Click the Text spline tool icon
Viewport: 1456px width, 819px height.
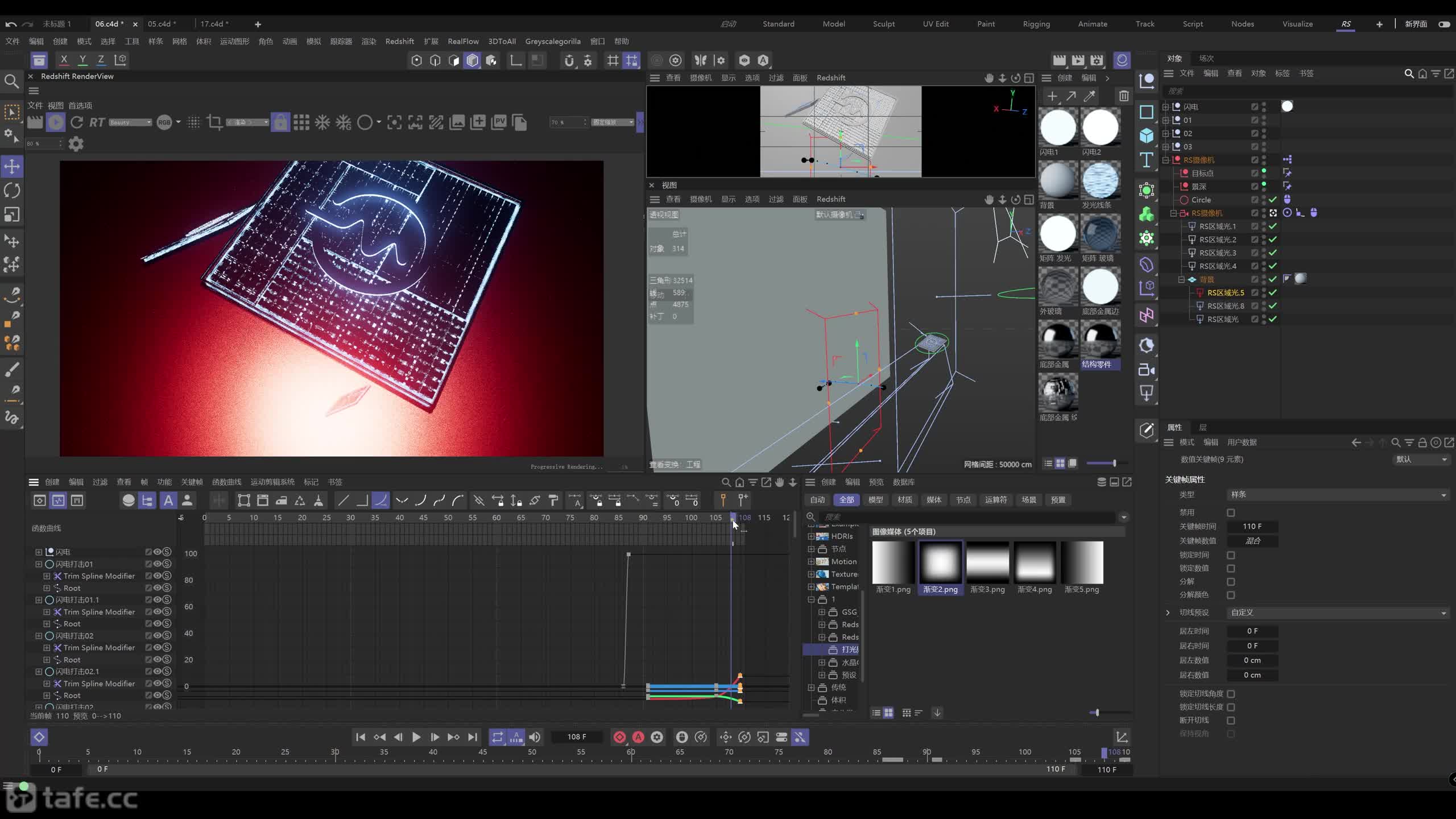1146,160
